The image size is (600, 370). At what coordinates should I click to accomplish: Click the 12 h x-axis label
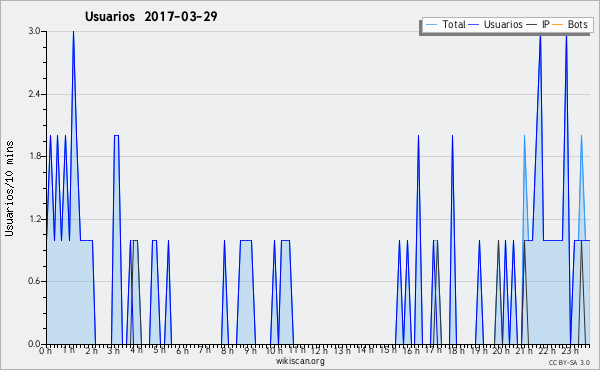tap(318, 351)
